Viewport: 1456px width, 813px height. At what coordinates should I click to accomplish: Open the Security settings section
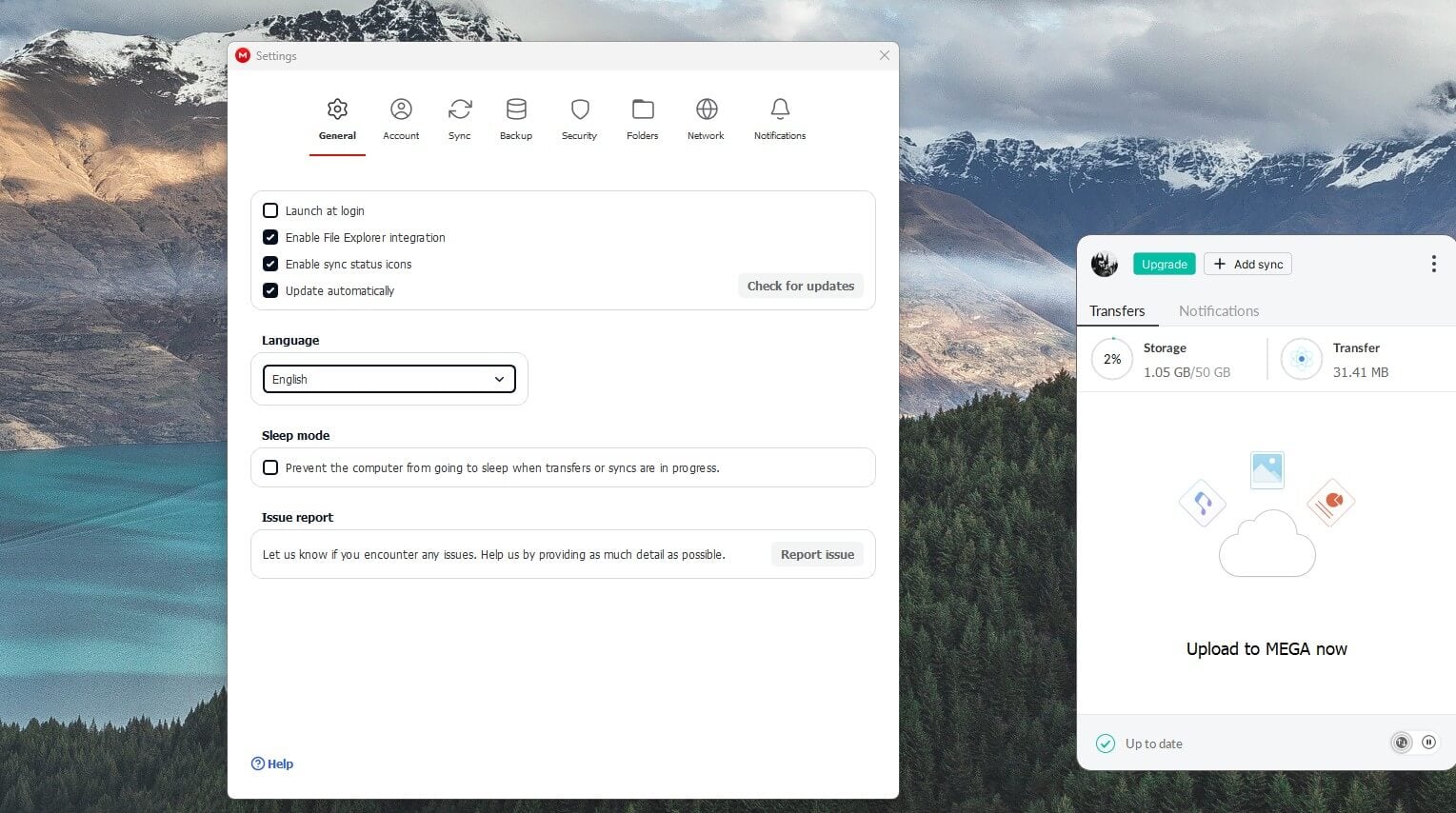579,118
